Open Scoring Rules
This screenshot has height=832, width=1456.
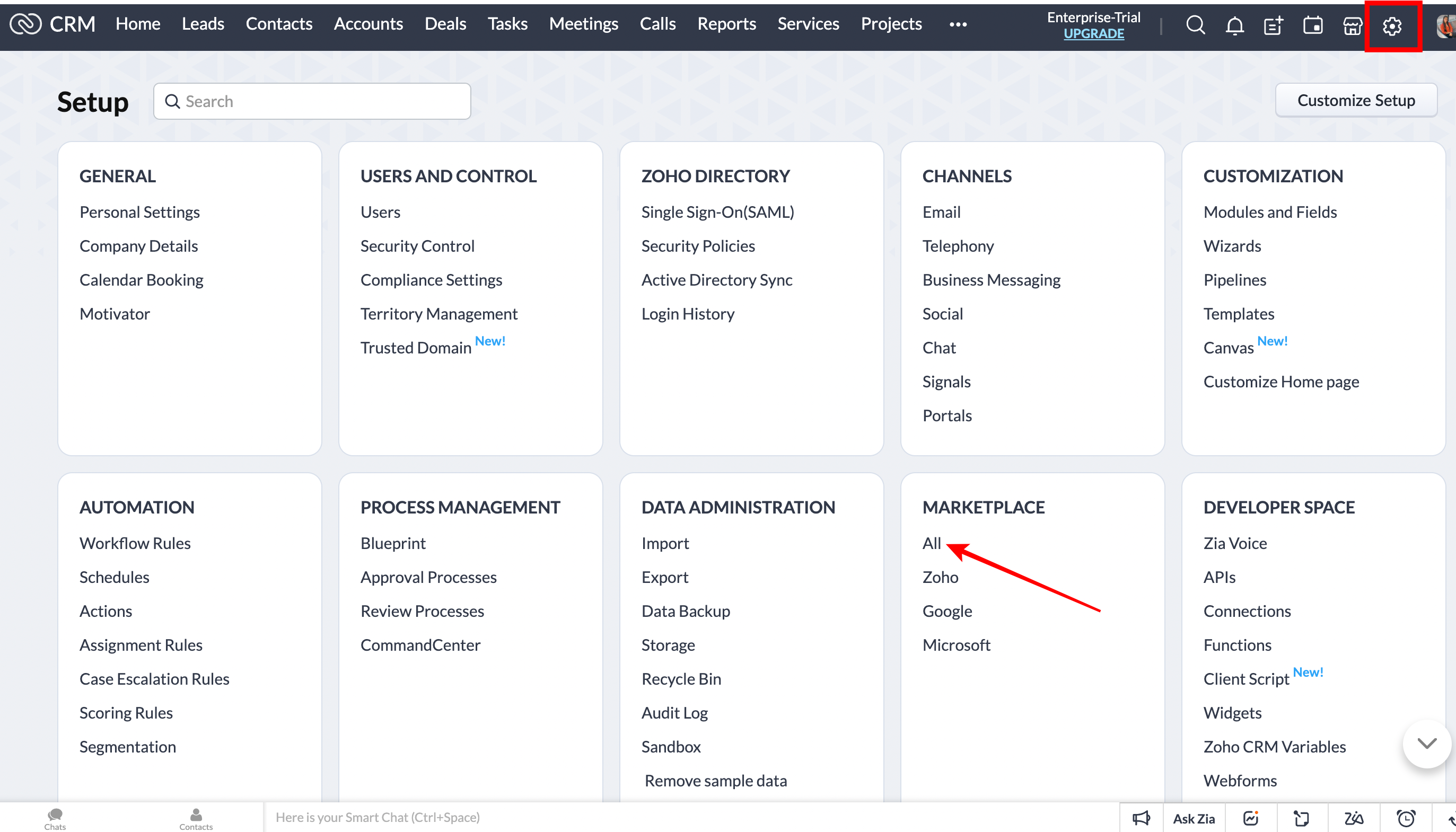(x=126, y=713)
